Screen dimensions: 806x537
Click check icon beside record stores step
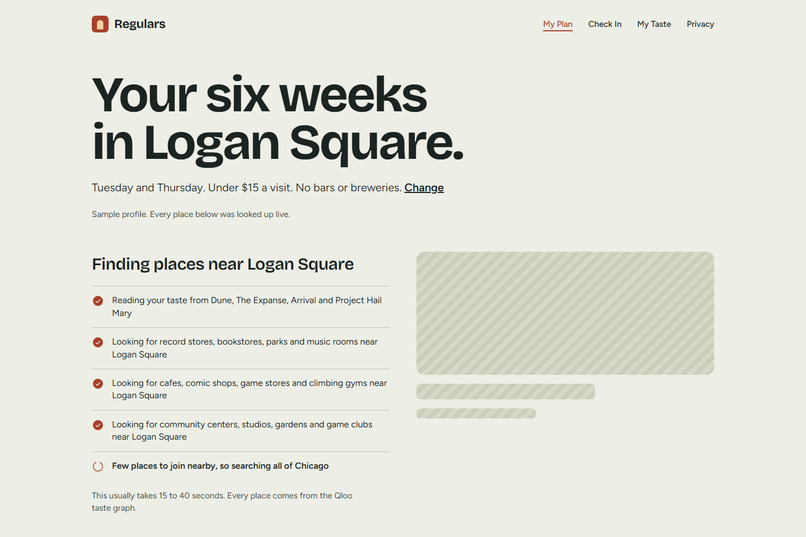pos(98,342)
